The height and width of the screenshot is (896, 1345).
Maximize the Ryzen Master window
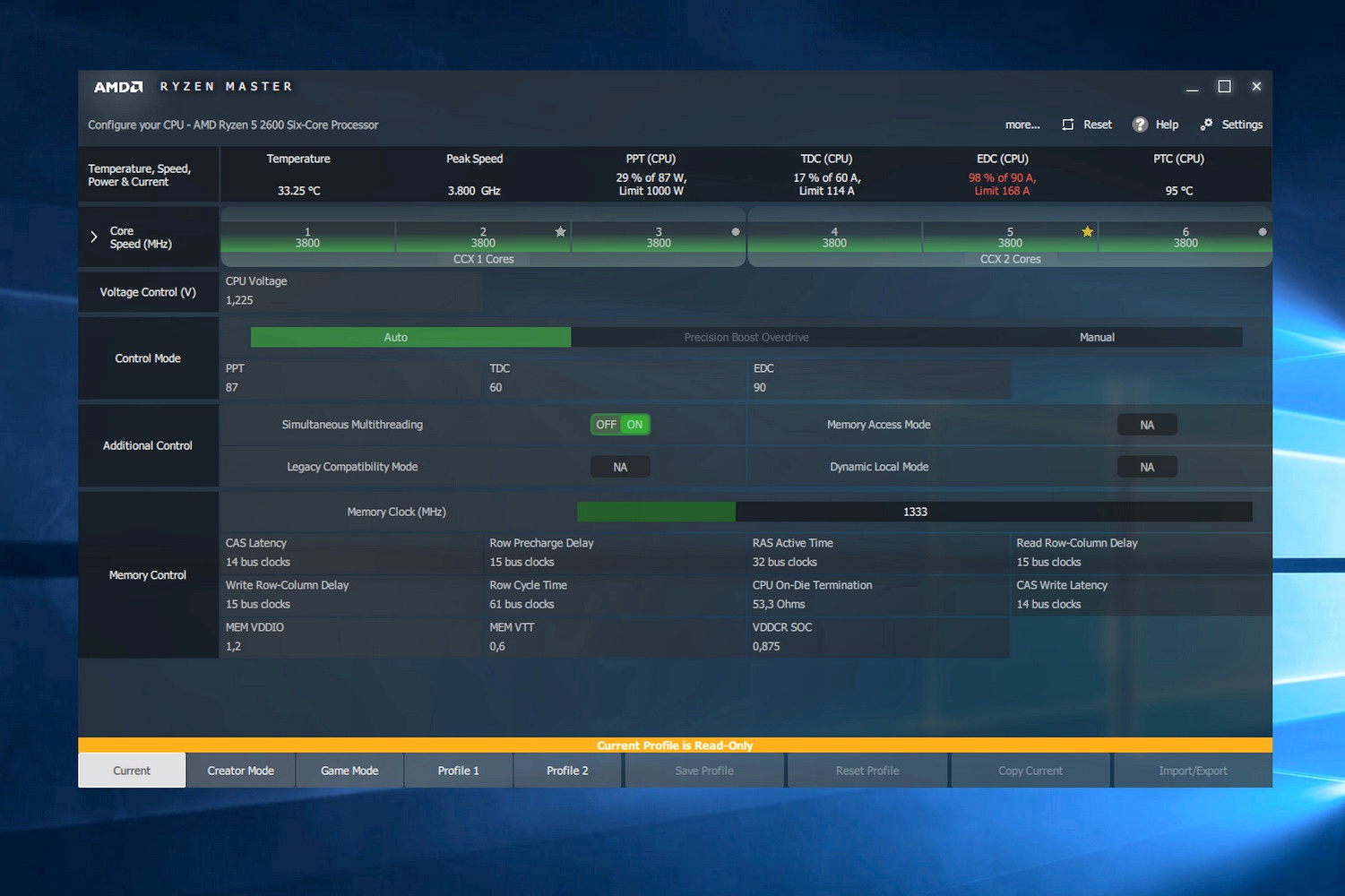1224,86
